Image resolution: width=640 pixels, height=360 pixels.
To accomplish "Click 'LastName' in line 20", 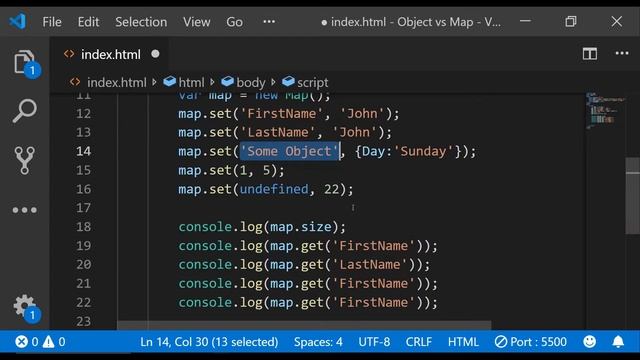I will click(370, 265).
